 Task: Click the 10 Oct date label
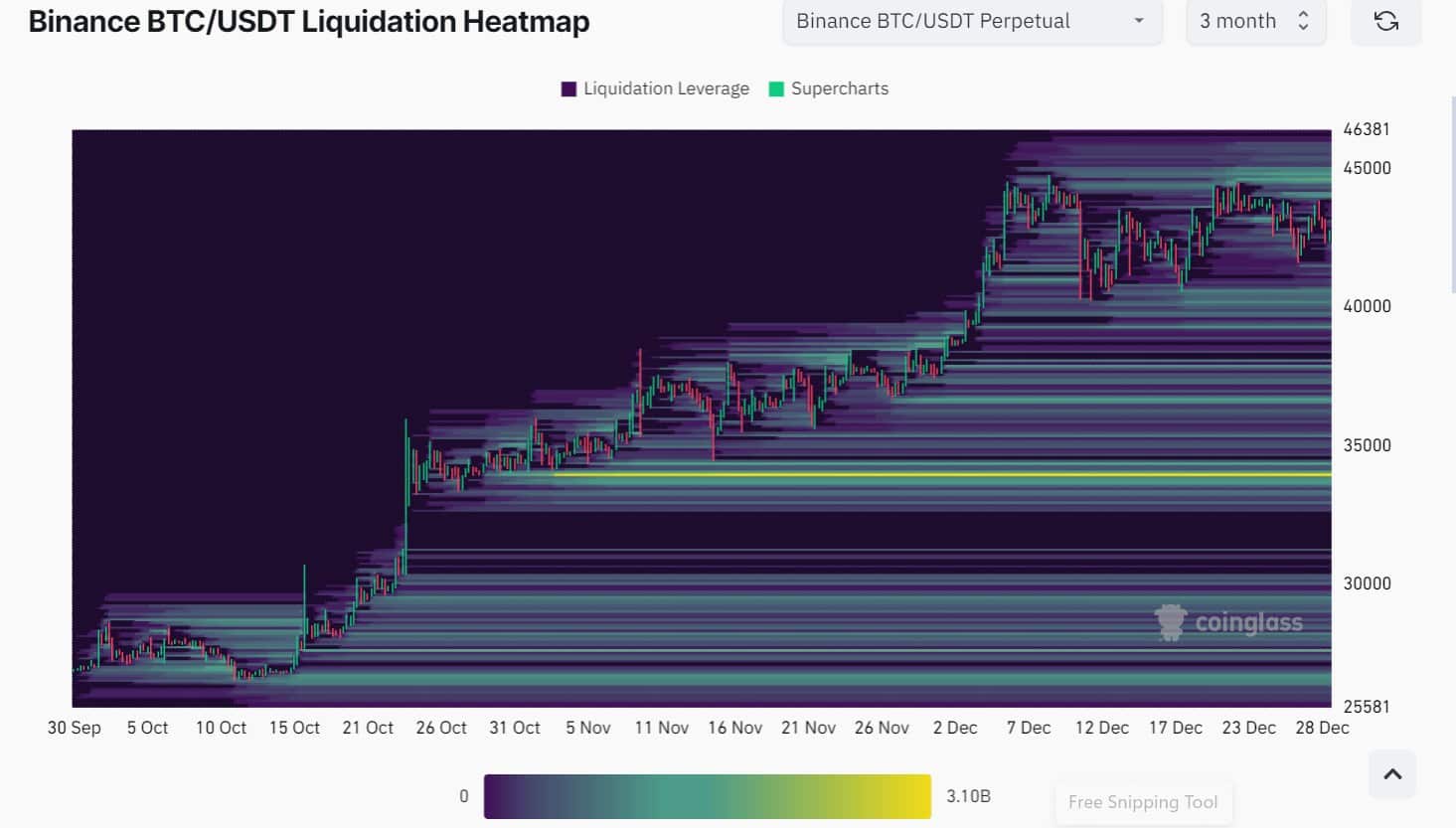click(221, 728)
